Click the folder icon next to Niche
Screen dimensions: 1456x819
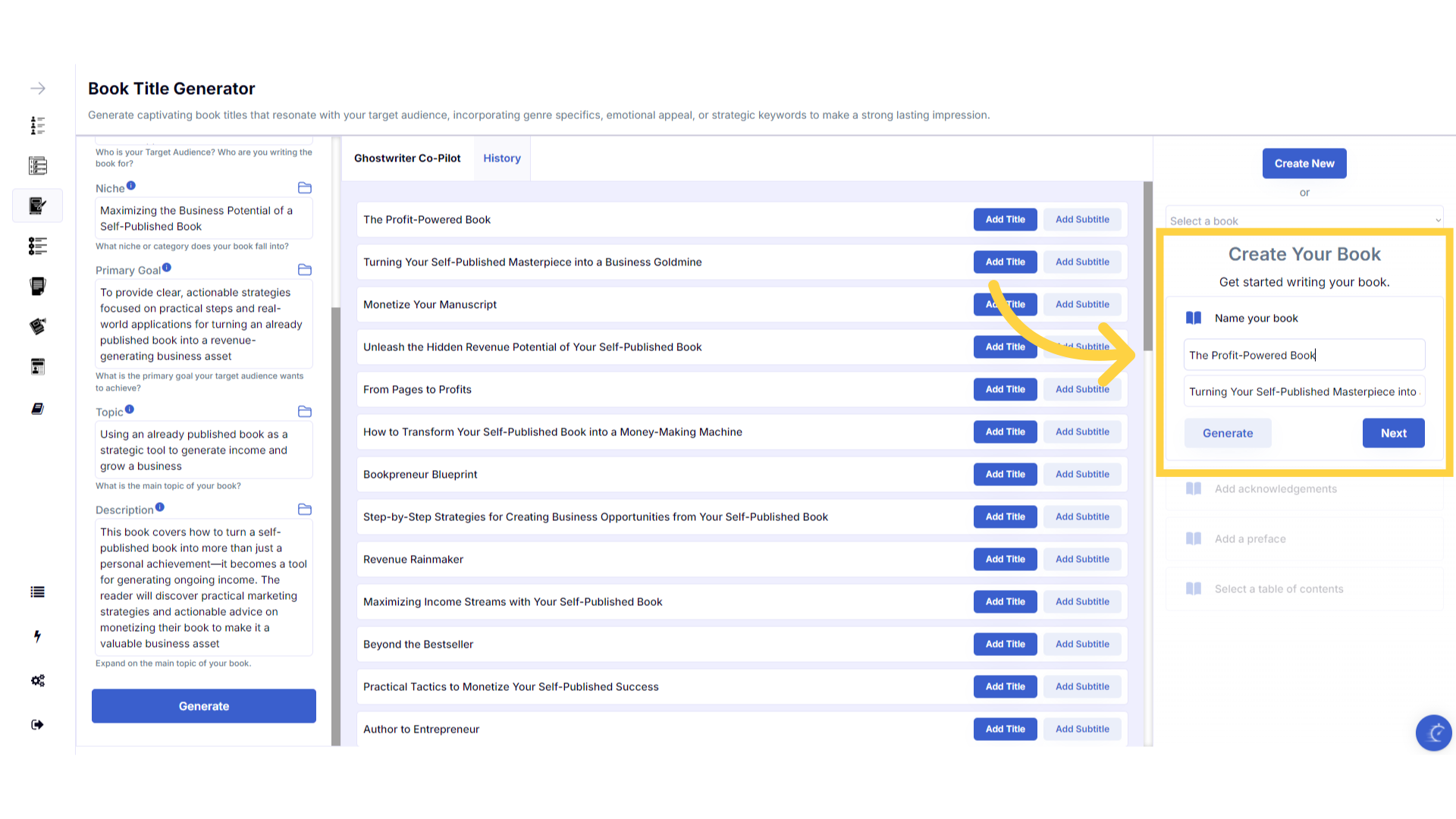[305, 188]
